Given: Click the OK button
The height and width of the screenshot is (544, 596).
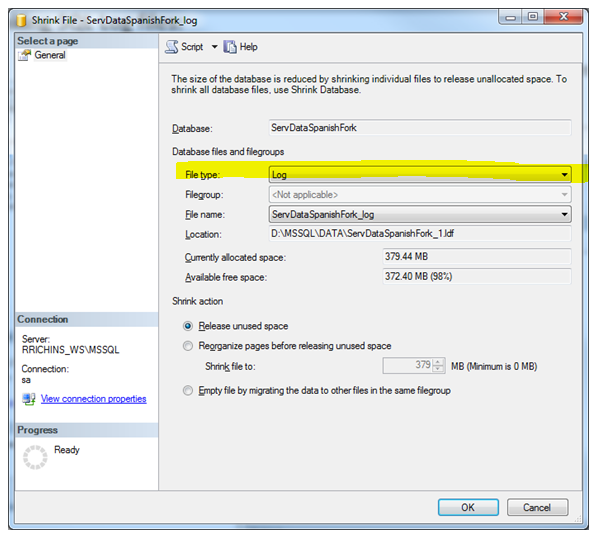Looking at the screenshot, I should point(468,508).
